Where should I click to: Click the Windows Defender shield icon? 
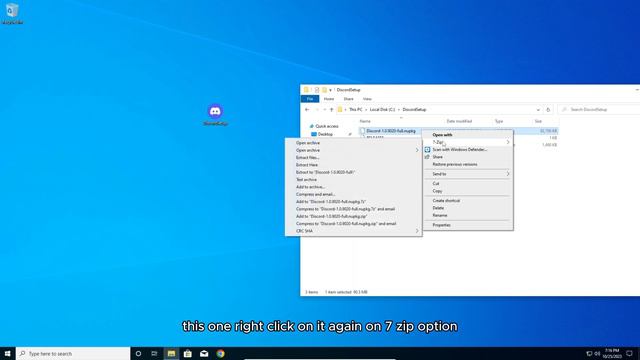point(427,149)
